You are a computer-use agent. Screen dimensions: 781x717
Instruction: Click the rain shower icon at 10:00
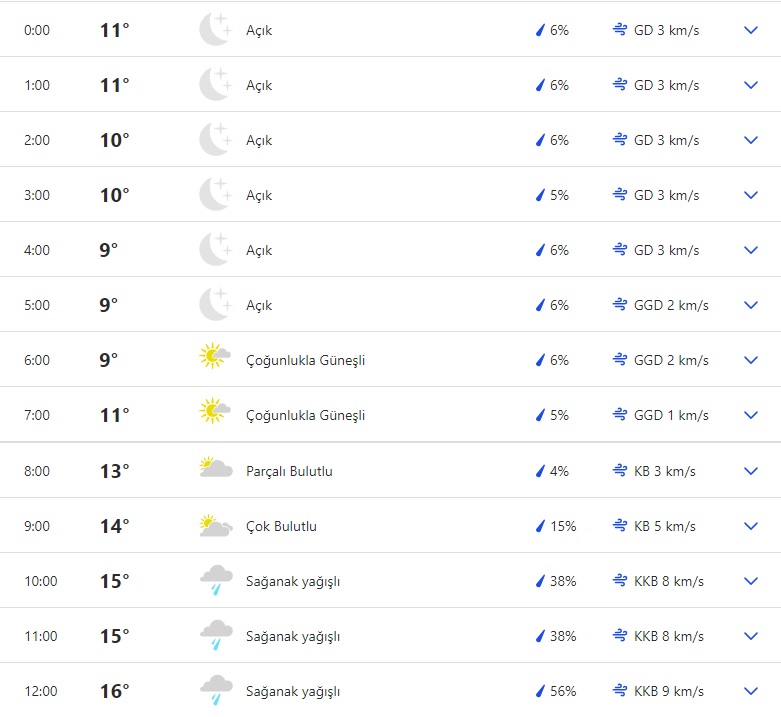tap(215, 580)
